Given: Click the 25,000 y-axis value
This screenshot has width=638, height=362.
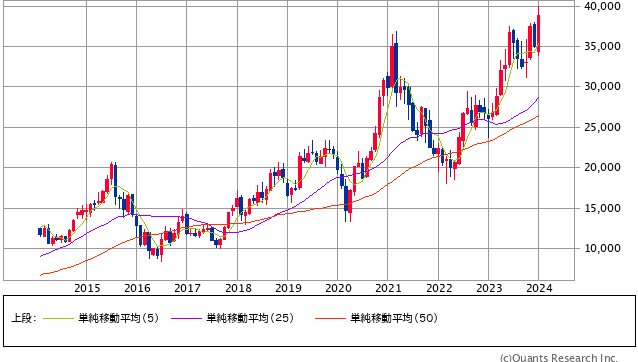Looking at the screenshot, I should (602, 127).
